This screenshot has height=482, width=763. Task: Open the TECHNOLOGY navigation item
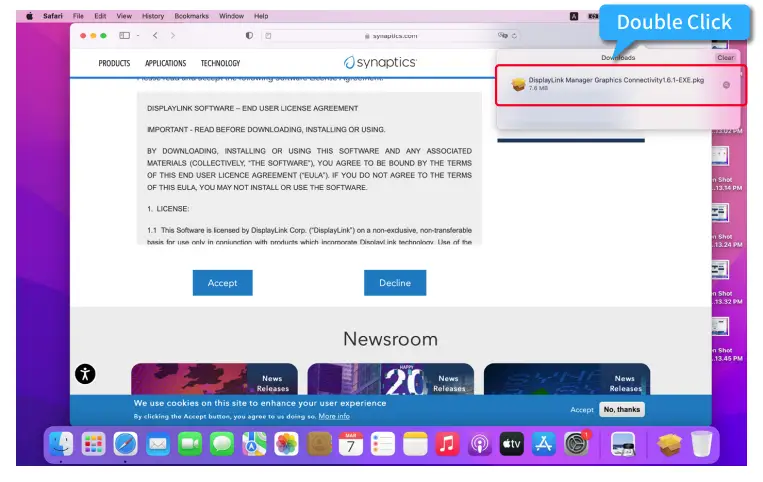point(220,63)
